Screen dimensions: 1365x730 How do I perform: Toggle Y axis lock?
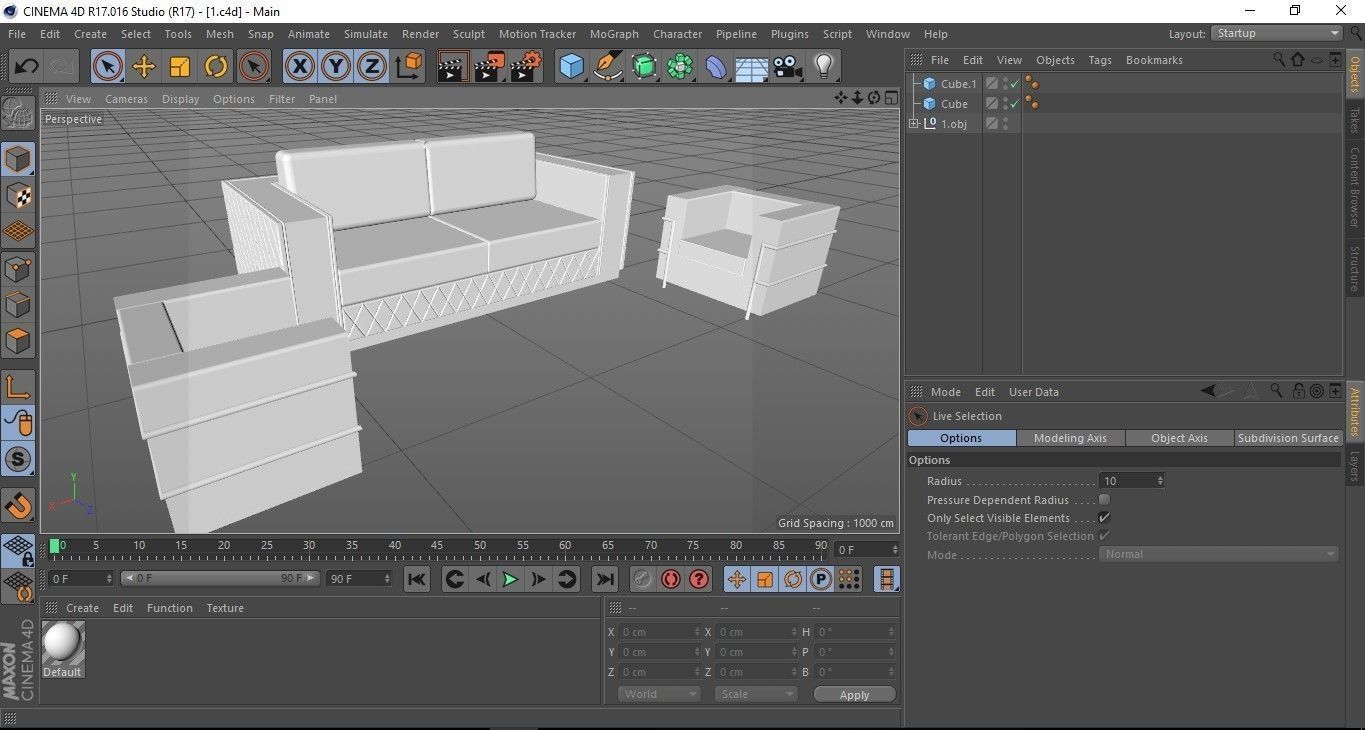[336, 67]
